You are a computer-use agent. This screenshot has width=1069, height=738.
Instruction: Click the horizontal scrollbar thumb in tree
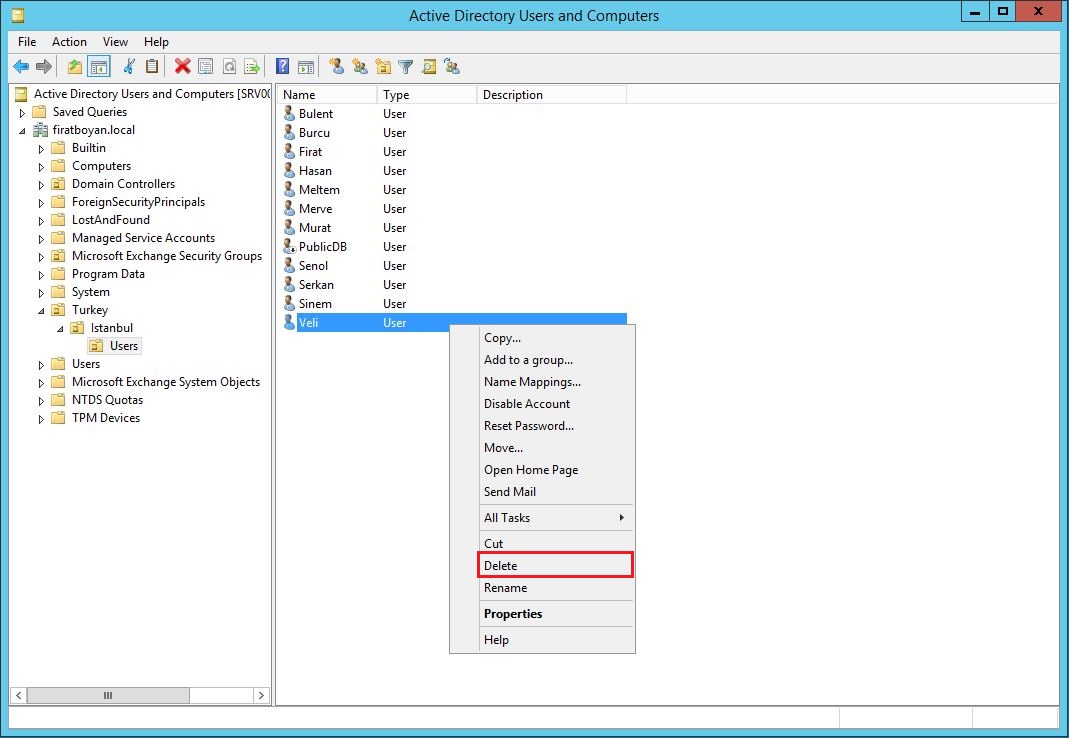point(108,696)
